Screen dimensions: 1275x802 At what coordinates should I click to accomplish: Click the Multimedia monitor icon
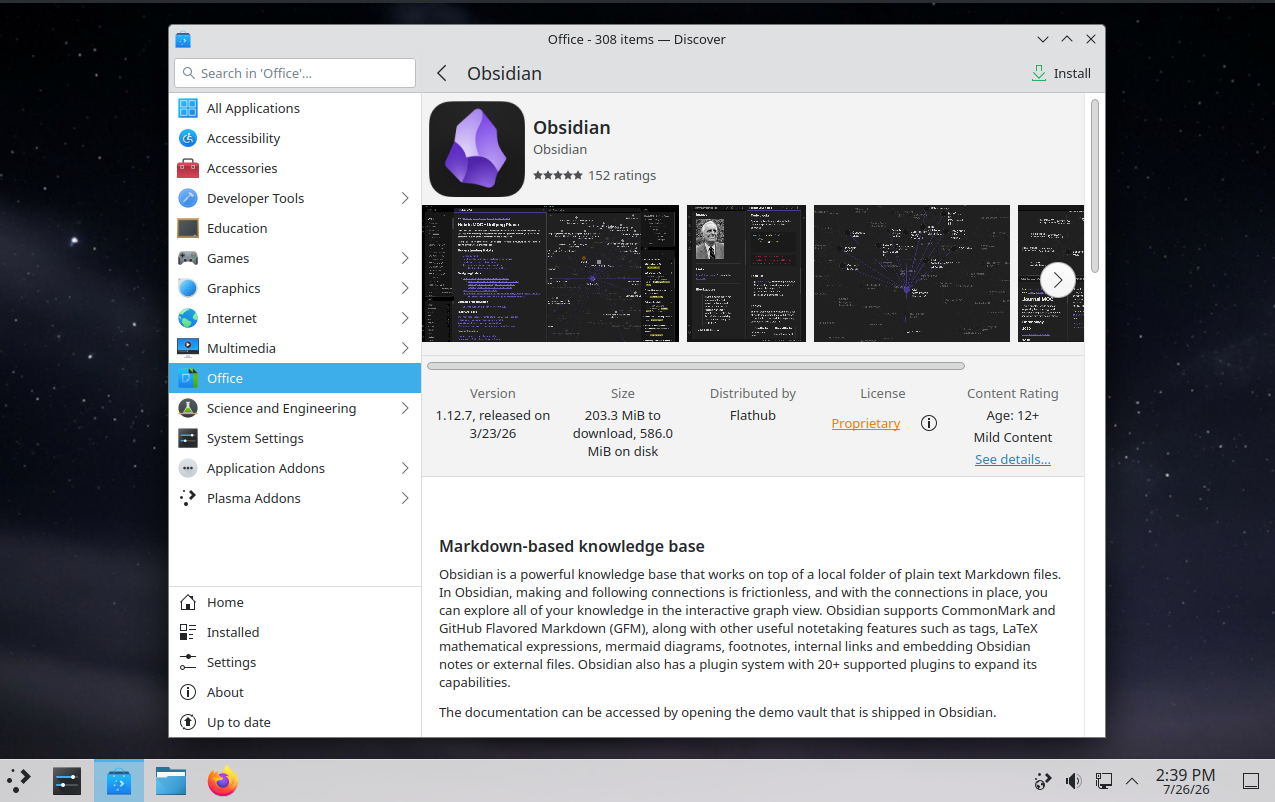tap(188, 348)
